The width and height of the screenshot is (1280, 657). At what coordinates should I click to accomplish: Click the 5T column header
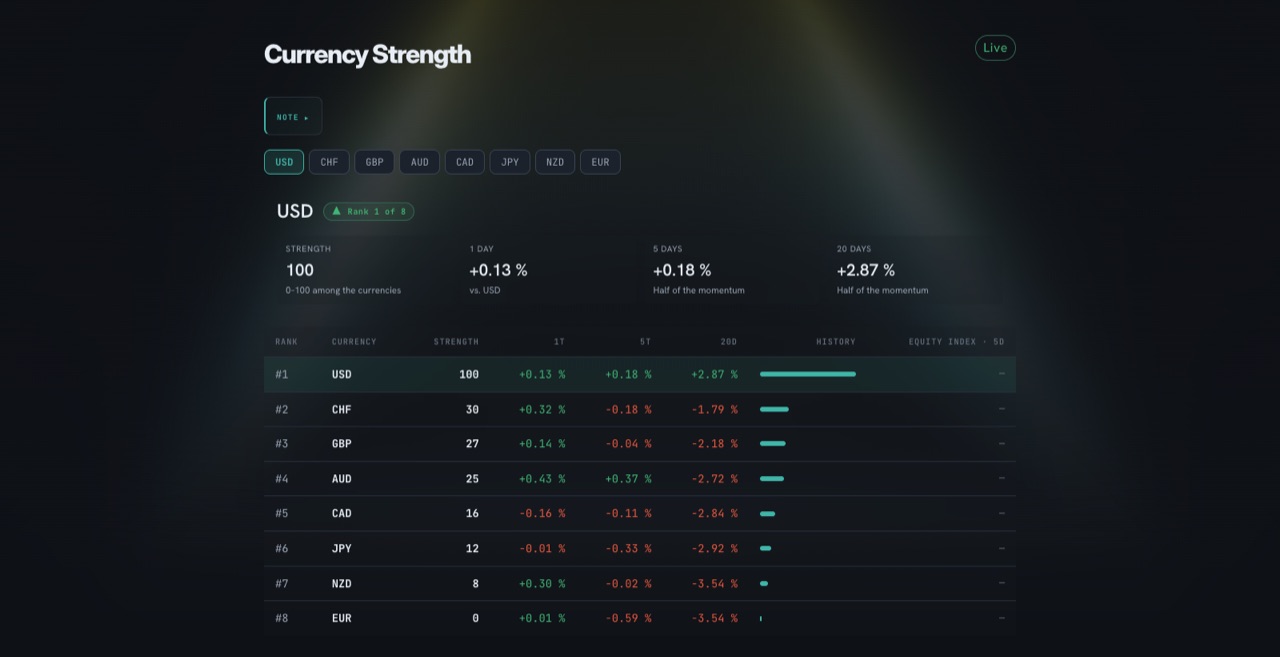coord(646,342)
